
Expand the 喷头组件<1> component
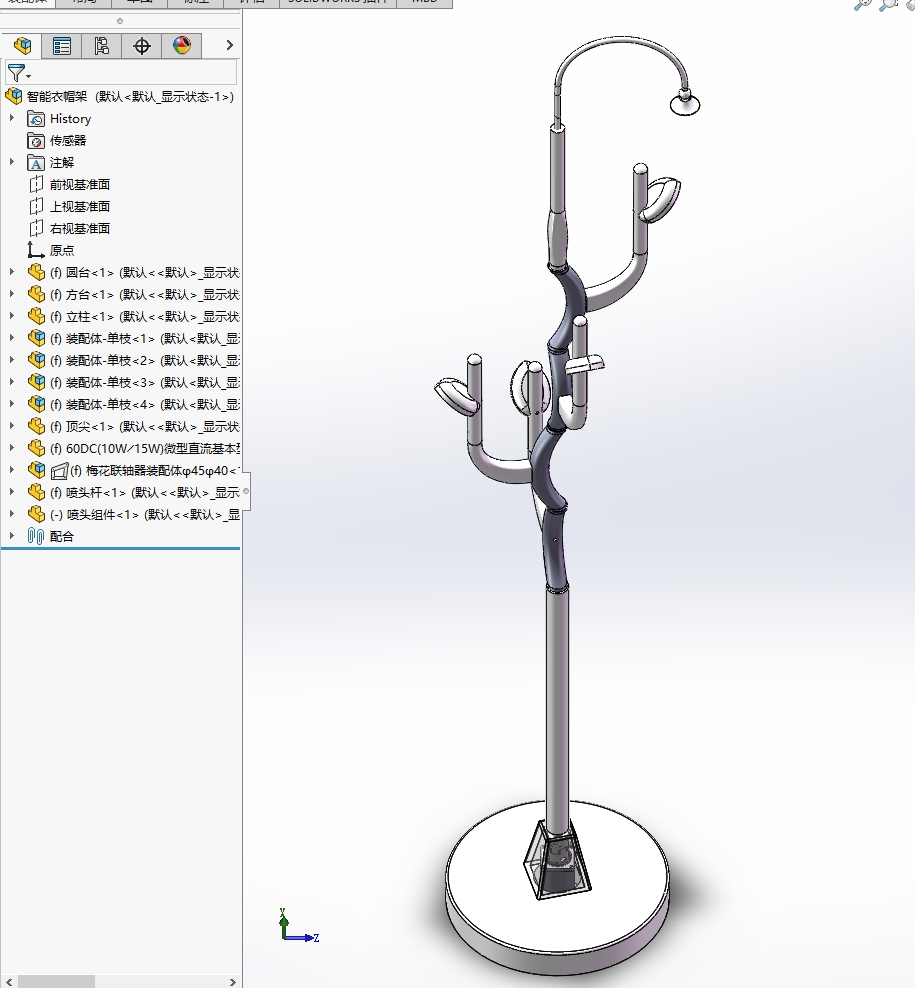pyautogui.click(x=11, y=515)
